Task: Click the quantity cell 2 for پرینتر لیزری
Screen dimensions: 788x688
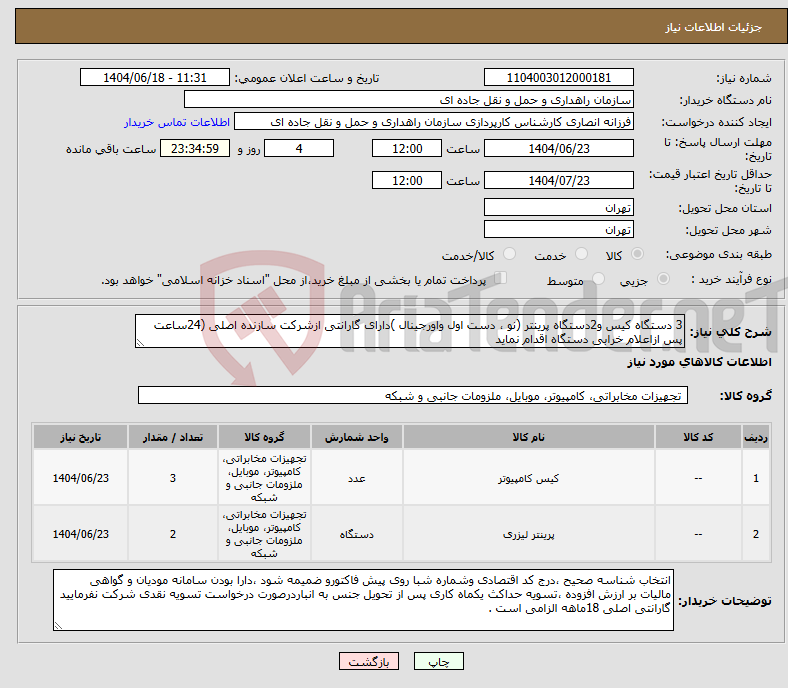Action: 173,534
